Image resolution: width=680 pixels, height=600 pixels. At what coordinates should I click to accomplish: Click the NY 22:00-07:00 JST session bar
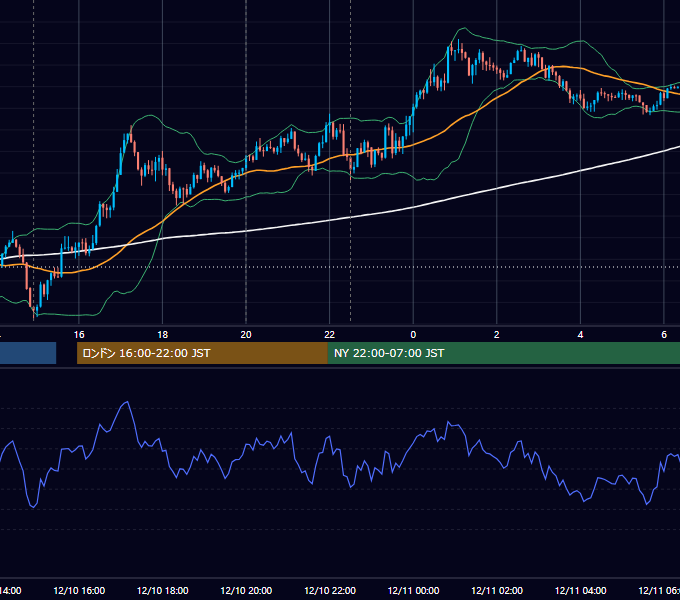tap(503, 353)
